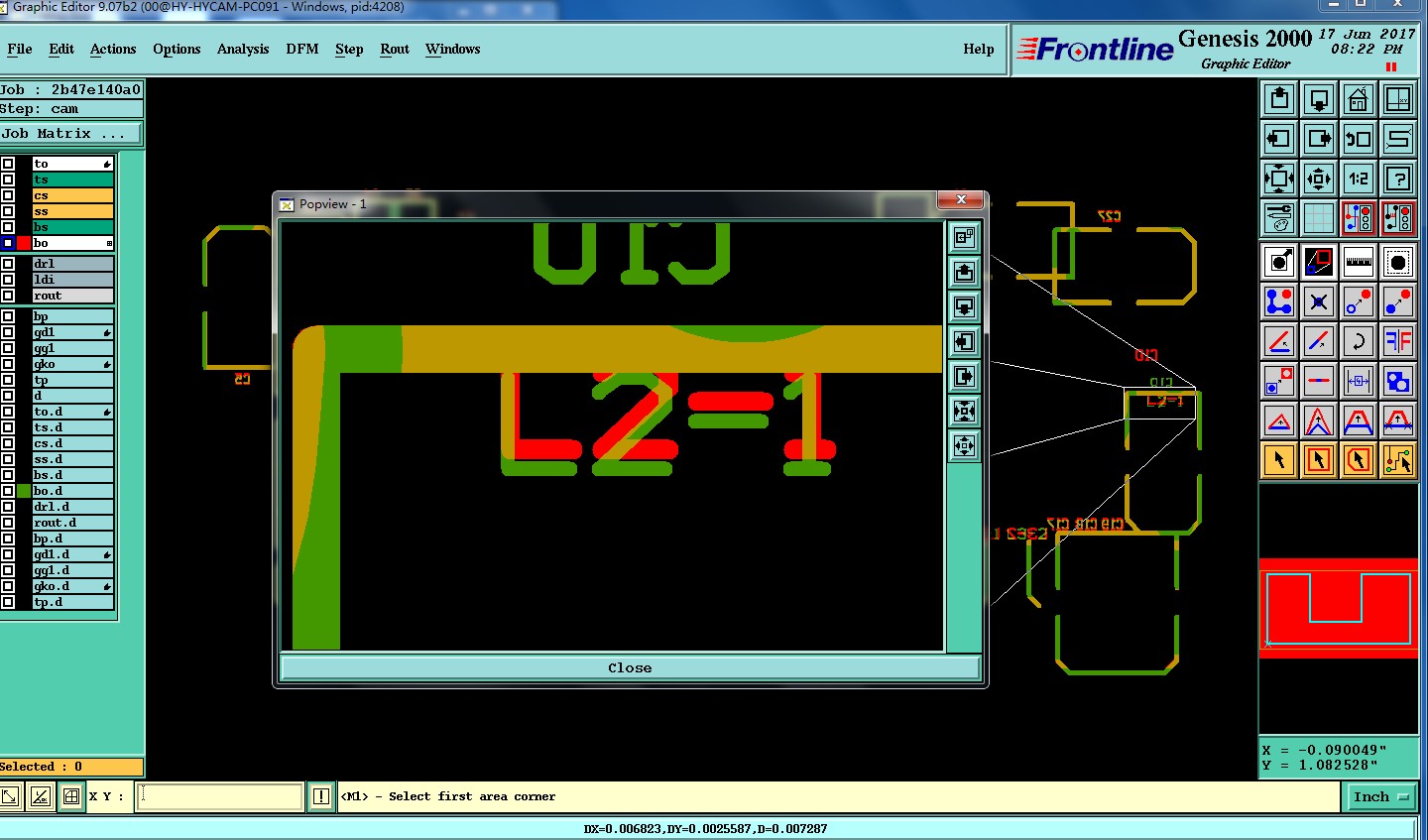Viewport: 1428px width, 840px height.
Task: Click the red color swatch of layer bo
Action: (24, 243)
